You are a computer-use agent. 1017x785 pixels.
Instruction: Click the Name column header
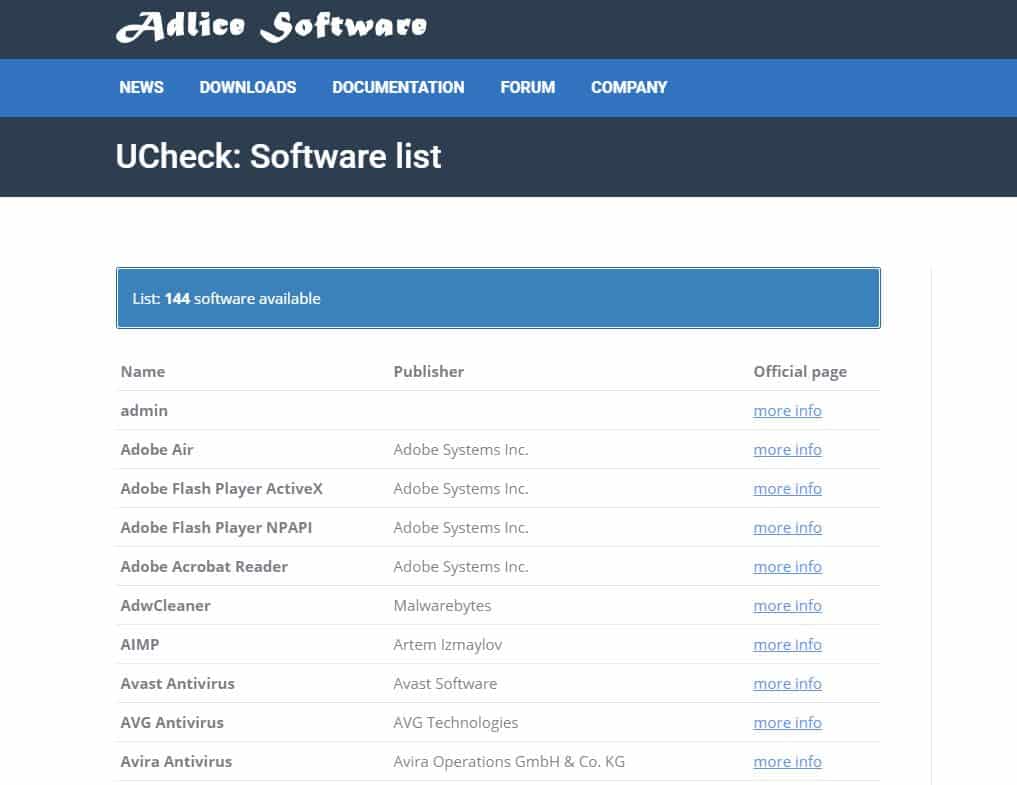[143, 372]
